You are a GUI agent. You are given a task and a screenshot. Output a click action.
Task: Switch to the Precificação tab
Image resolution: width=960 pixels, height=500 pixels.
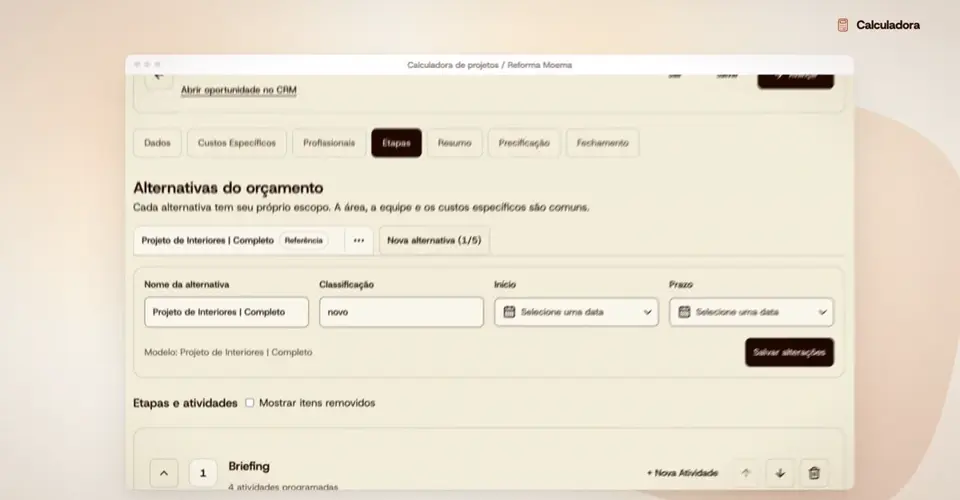524,143
